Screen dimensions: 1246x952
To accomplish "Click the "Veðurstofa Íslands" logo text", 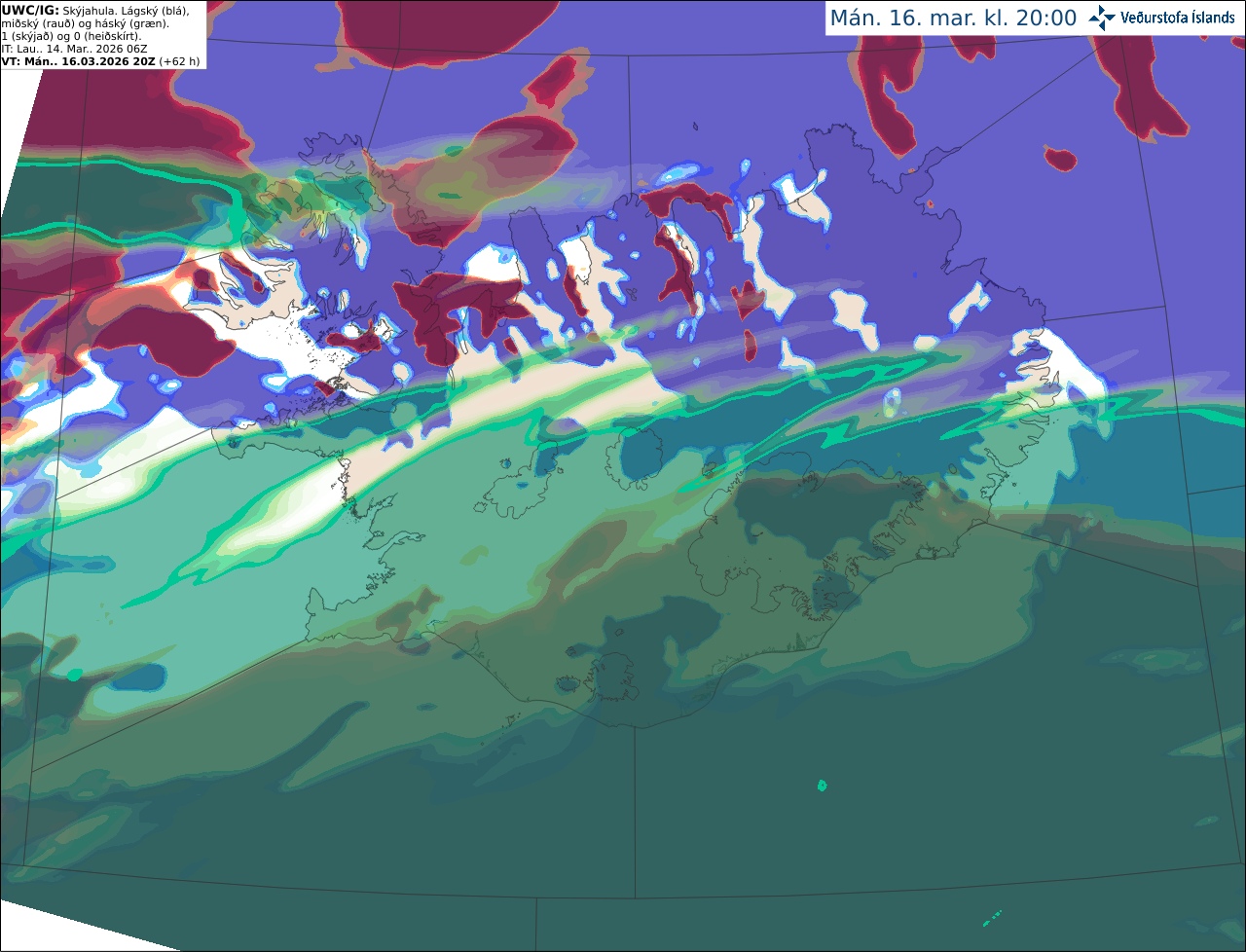I will [x=1177, y=18].
